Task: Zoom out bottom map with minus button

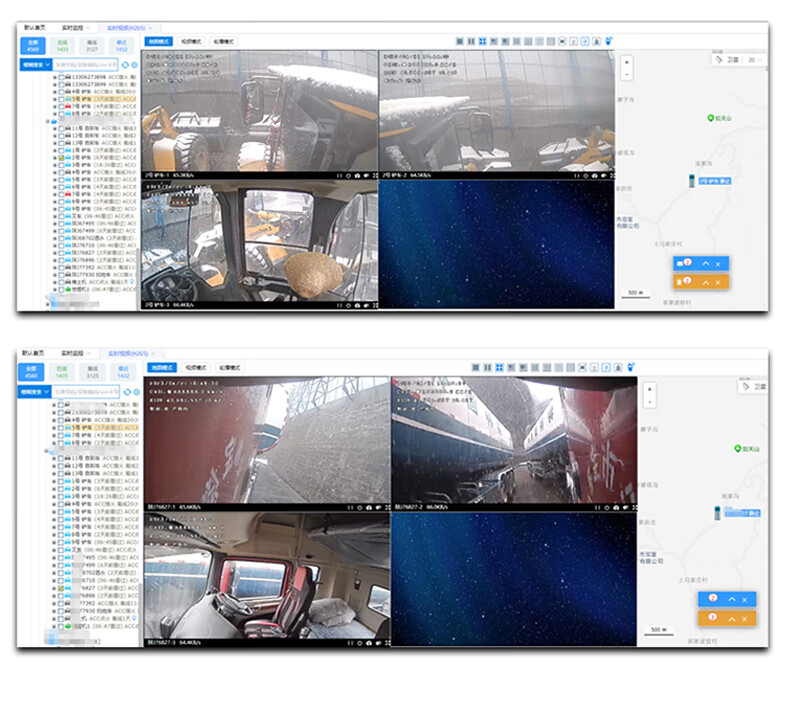Action: tap(651, 401)
